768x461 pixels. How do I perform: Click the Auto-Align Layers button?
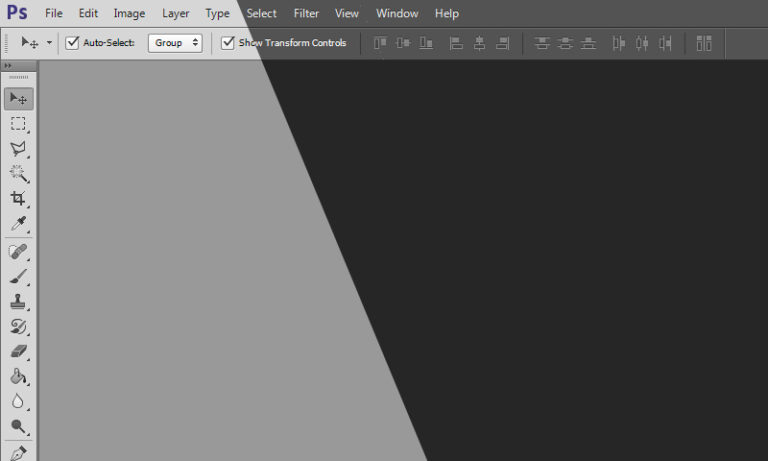[704, 43]
